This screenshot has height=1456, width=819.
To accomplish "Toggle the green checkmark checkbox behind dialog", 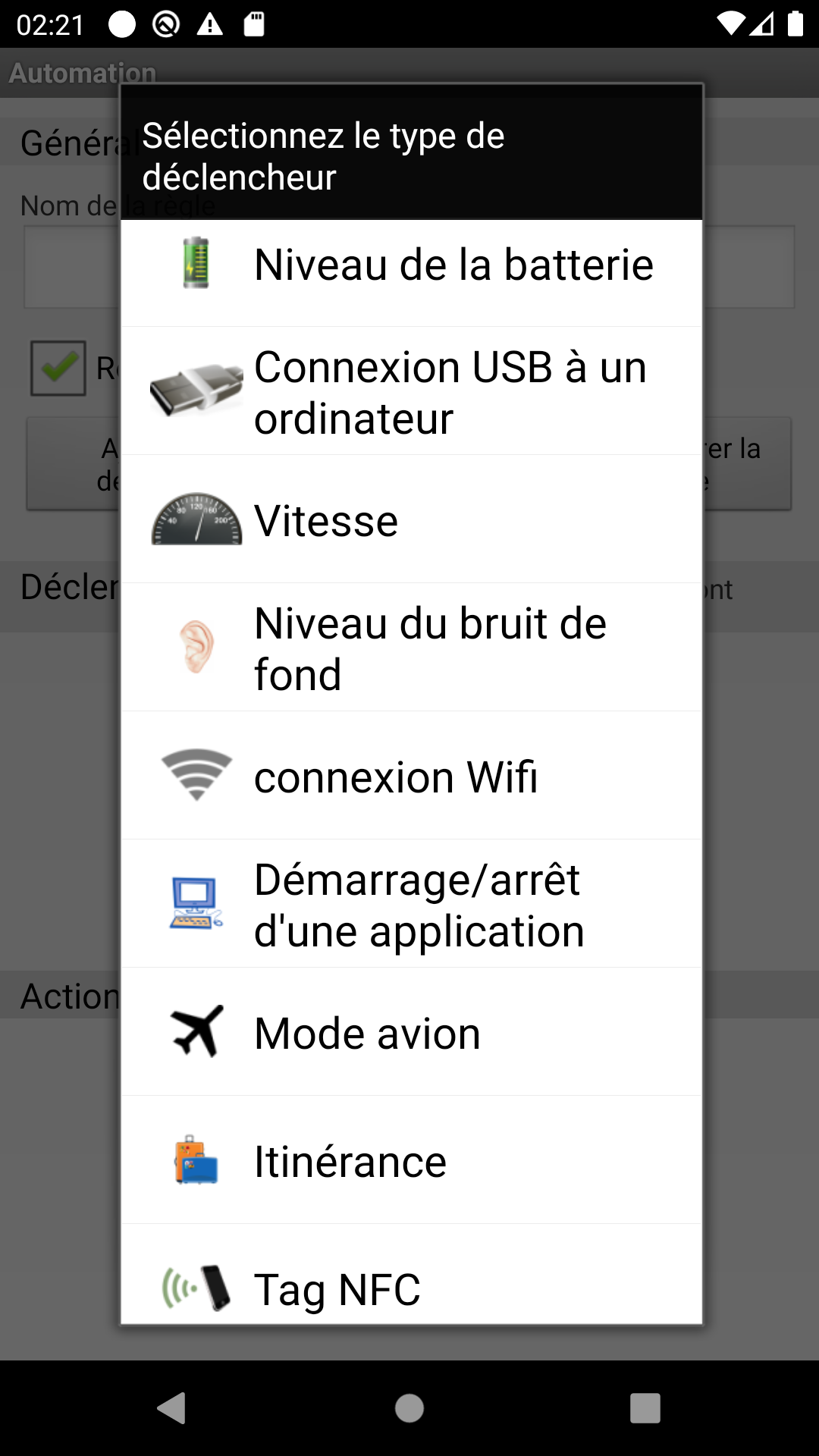I will pyautogui.click(x=58, y=368).
